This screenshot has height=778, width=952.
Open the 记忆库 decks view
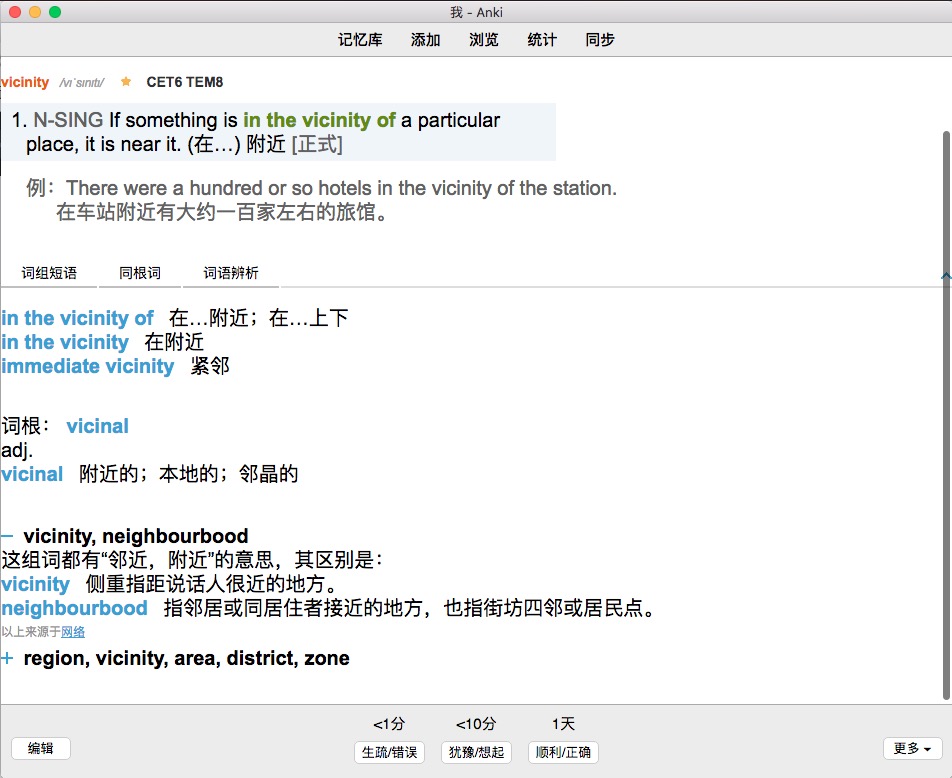(x=360, y=40)
